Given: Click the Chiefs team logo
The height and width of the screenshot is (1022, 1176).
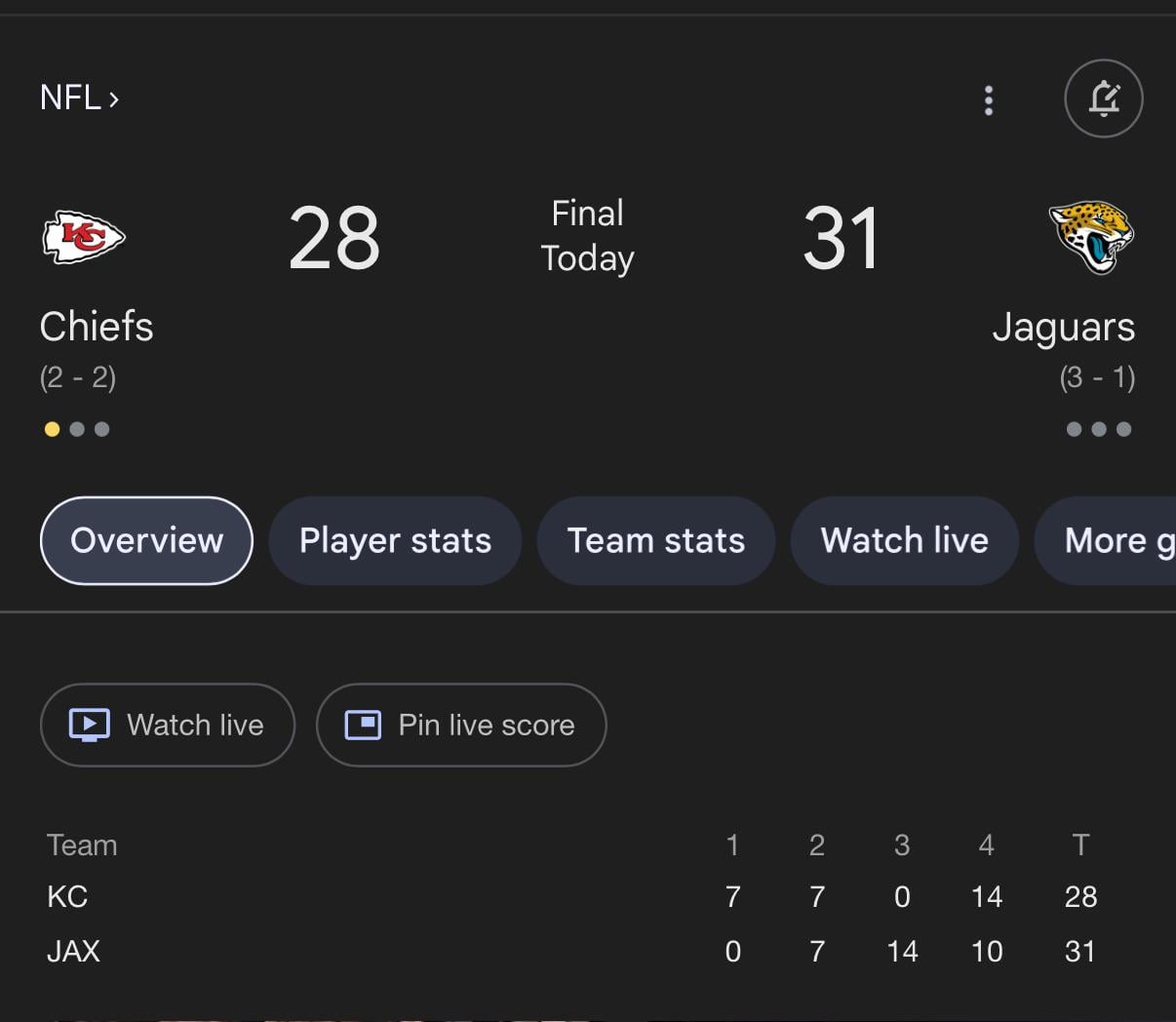Looking at the screenshot, I should pos(84,237).
